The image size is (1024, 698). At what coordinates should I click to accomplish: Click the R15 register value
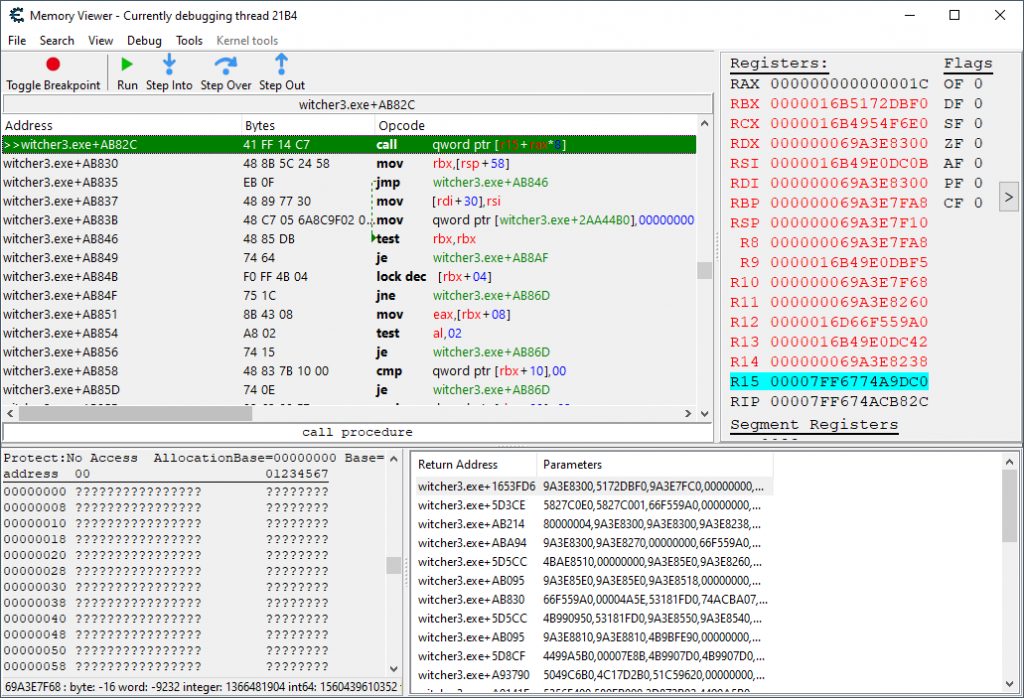[x=849, y=381]
